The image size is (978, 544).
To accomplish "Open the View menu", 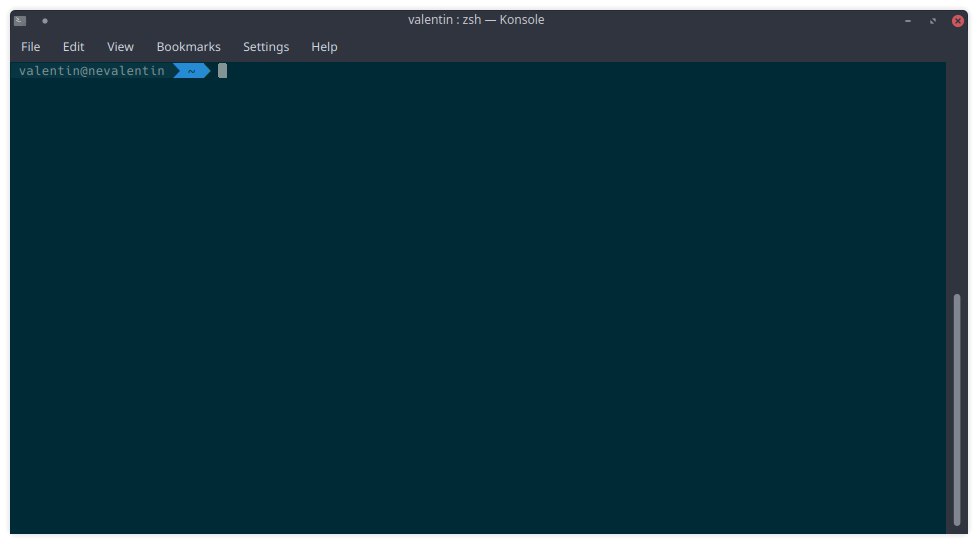I will pos(120,47).
